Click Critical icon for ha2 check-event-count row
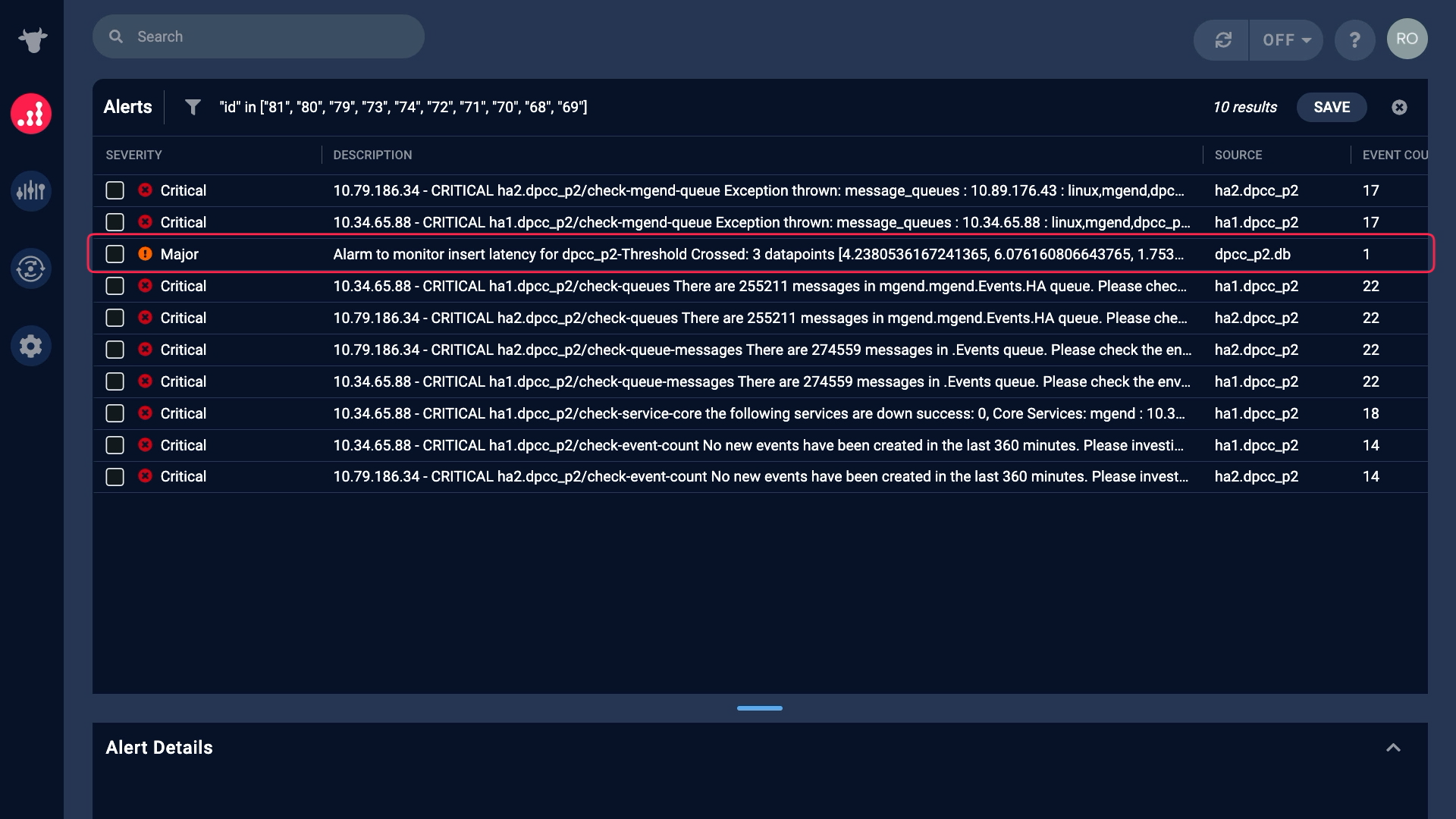Image resolution: width=1456 pixels, height=819 pixels. click(146, 476)
